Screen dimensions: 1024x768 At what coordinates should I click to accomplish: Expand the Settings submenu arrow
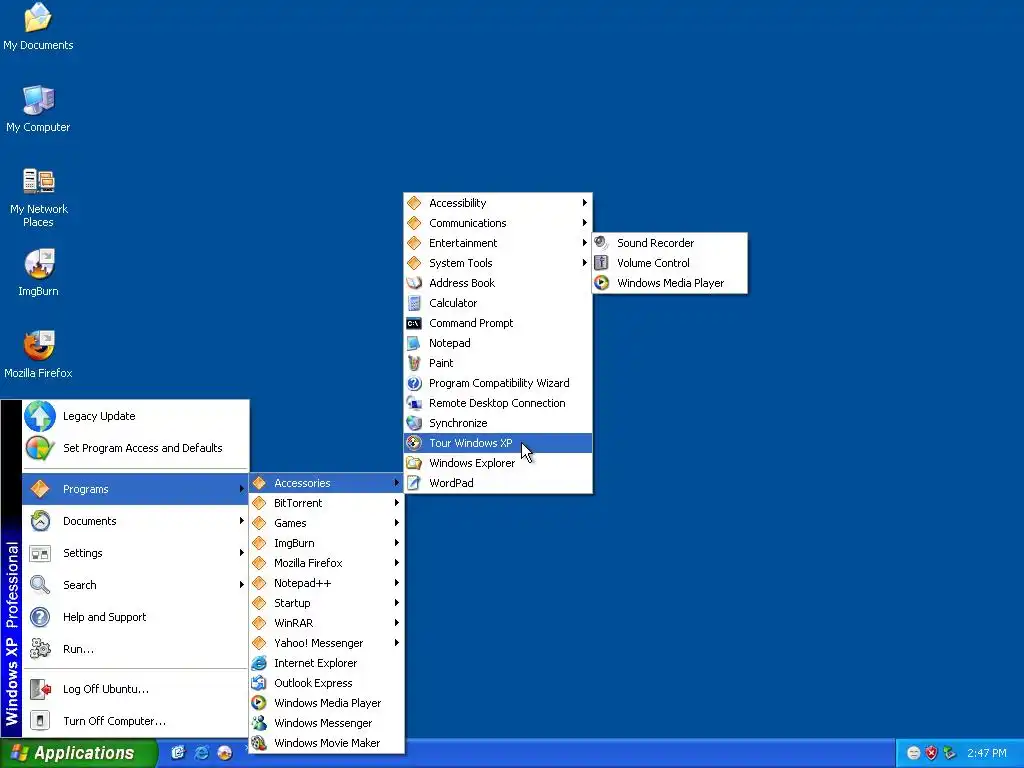pos(242,552)
